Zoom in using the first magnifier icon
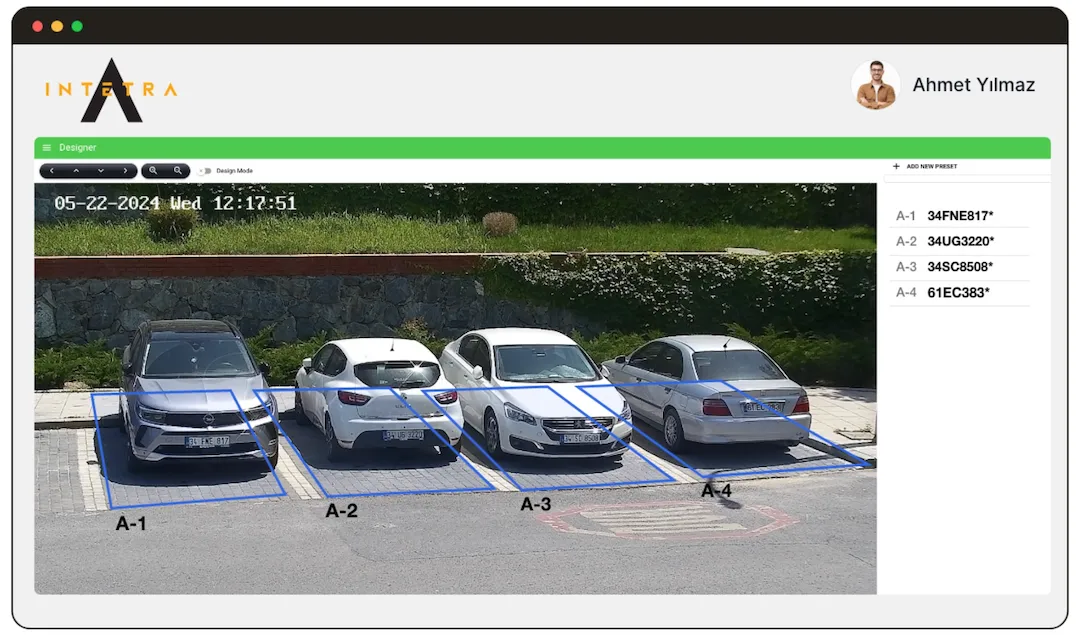Viewport: 1076px width, 635px height. coord(153,171)
